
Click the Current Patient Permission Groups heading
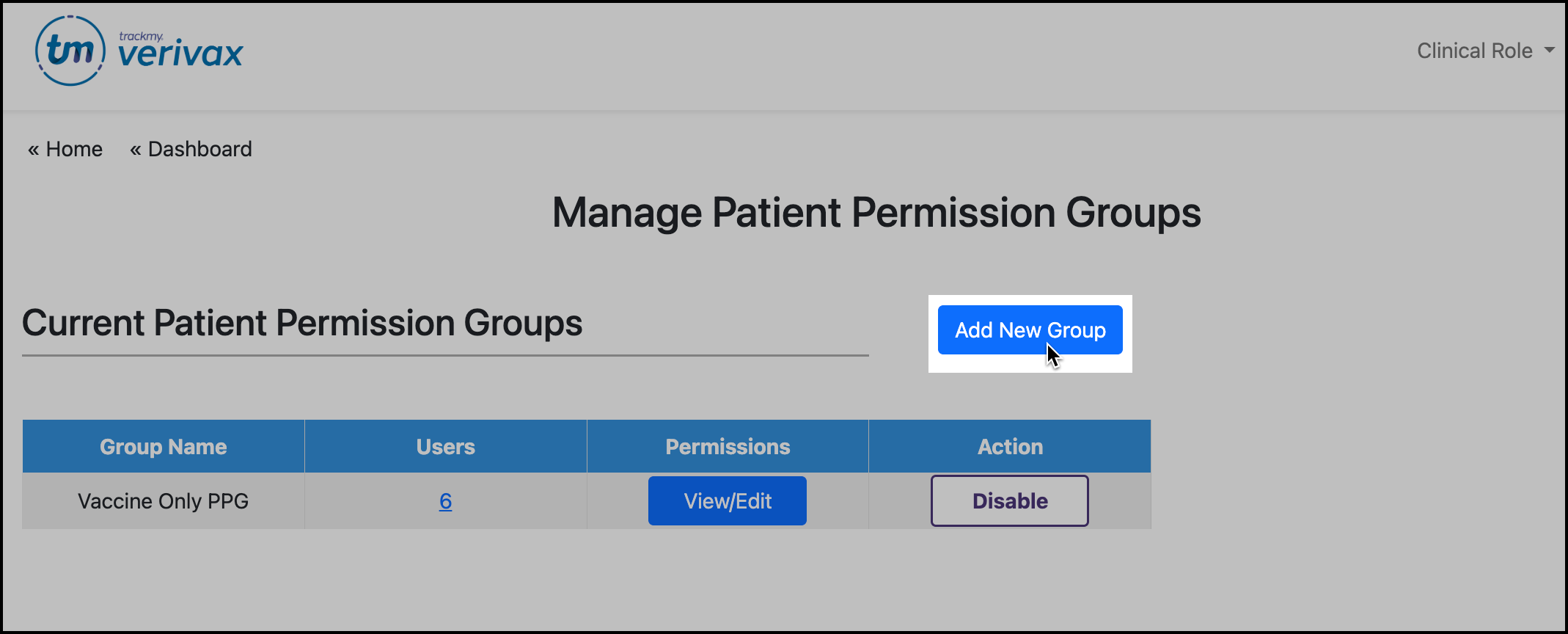point(302,323)
